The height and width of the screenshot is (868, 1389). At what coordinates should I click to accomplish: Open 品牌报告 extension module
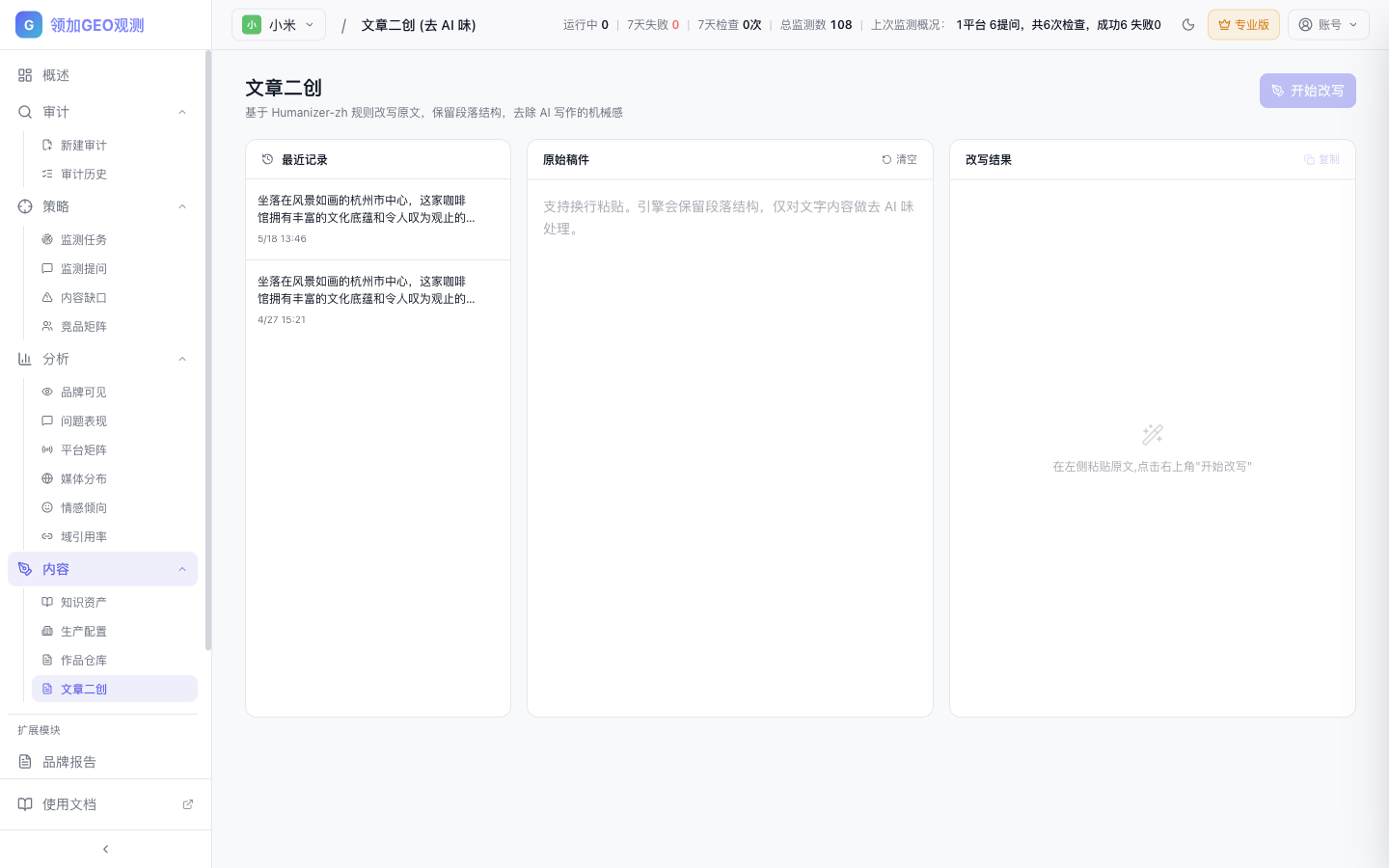(x=102, y=762)
